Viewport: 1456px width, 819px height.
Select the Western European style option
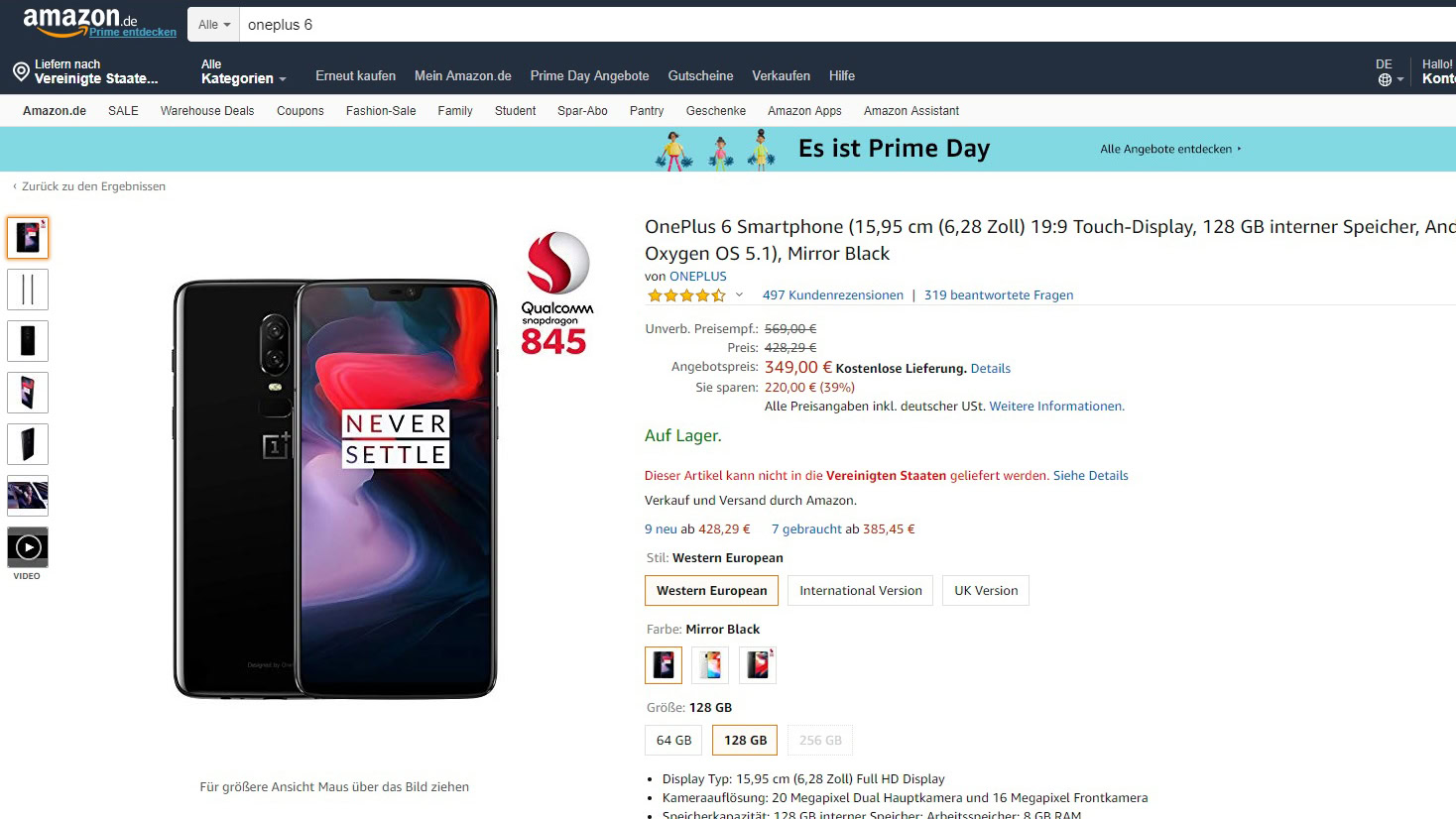[711, 590]
